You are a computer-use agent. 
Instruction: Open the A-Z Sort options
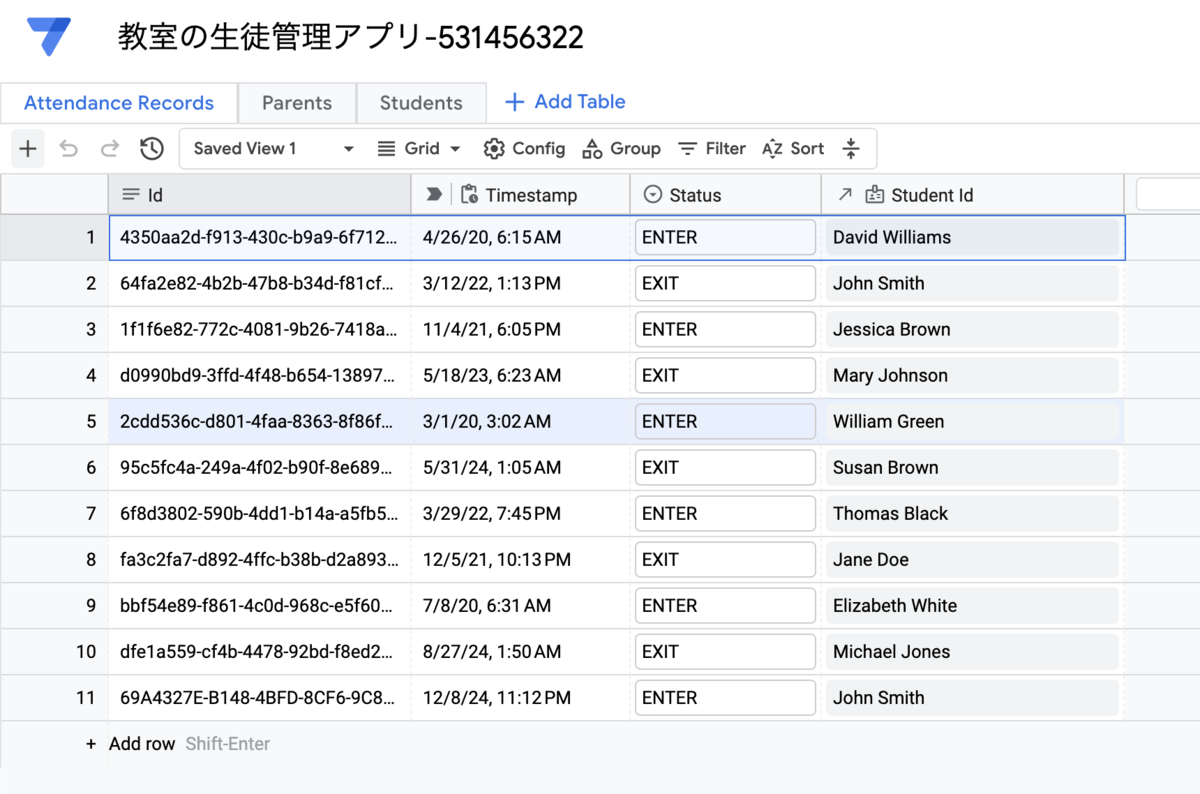[793, 149]
